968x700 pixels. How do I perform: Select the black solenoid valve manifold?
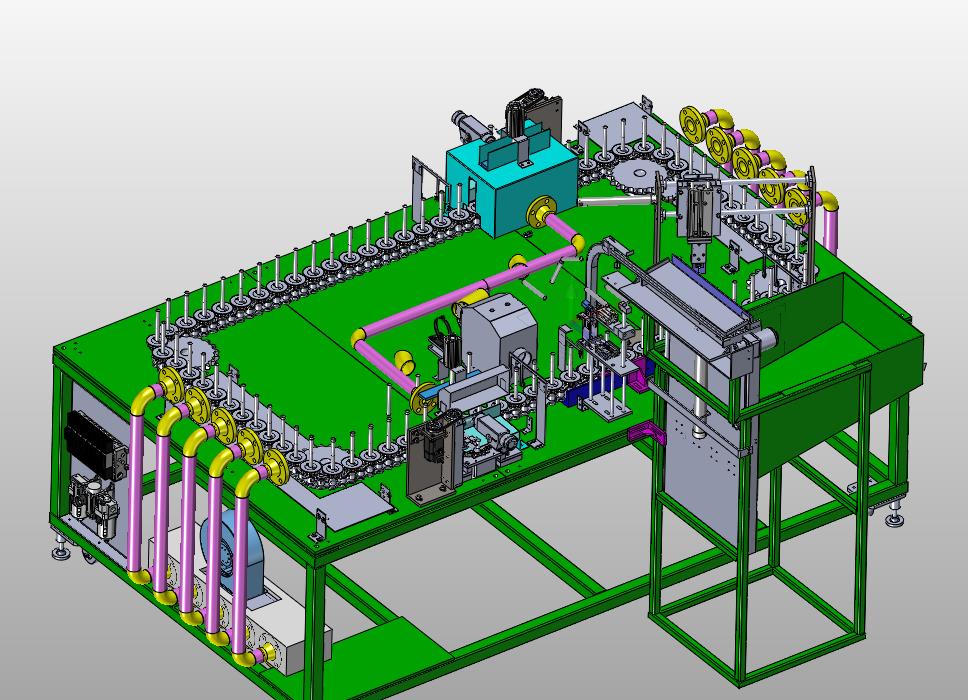[x=94, y=444]
